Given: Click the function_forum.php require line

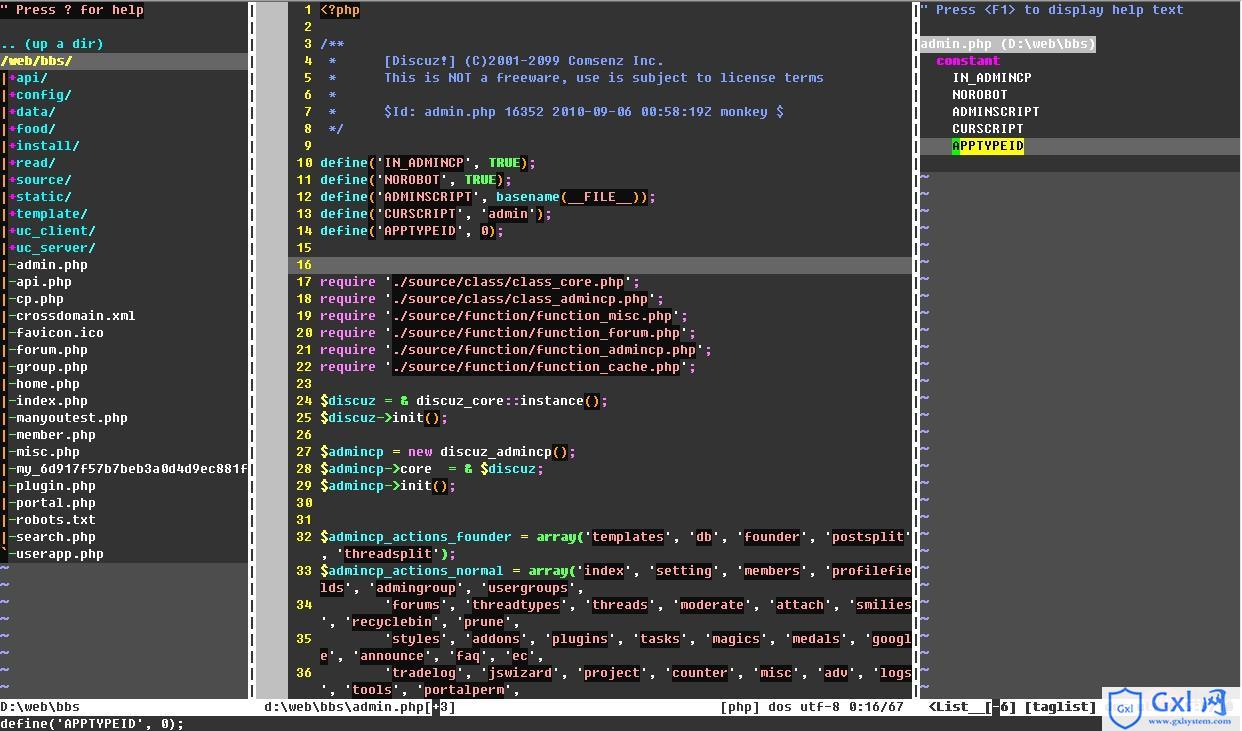Looking at the screenshot, I should (x=508, y=333).
